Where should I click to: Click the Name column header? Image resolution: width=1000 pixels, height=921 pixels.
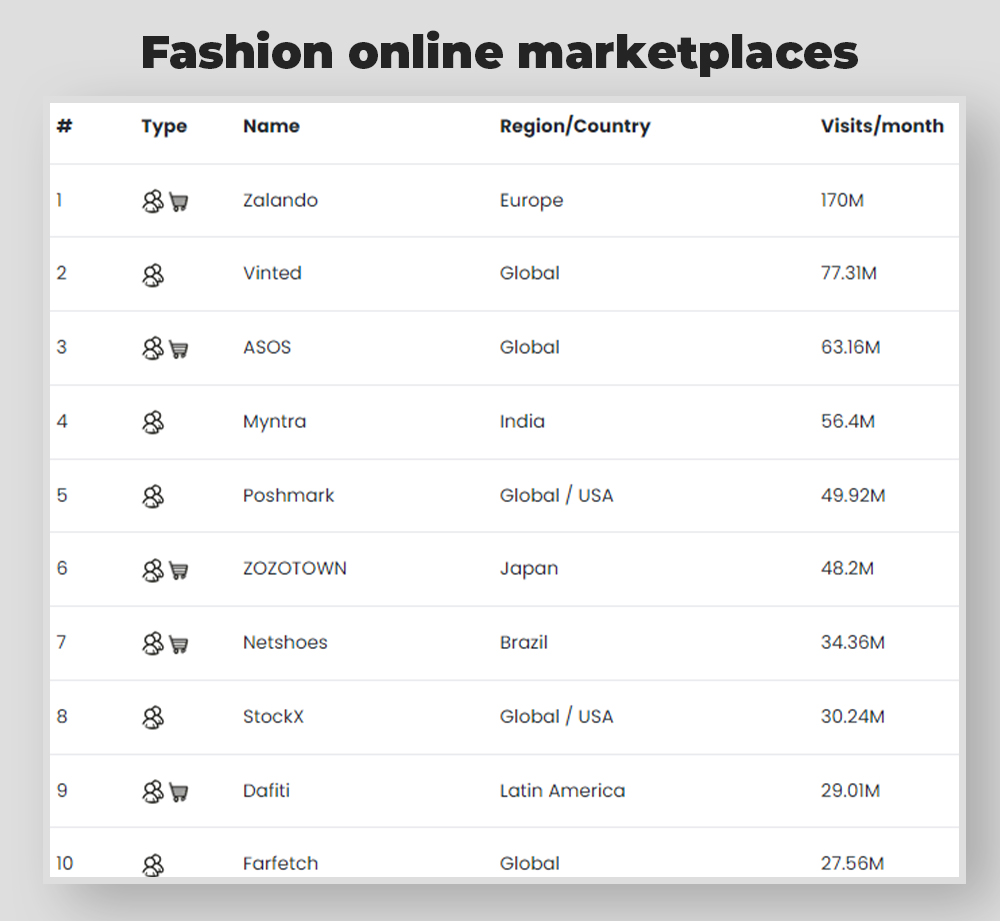point(271,126)
